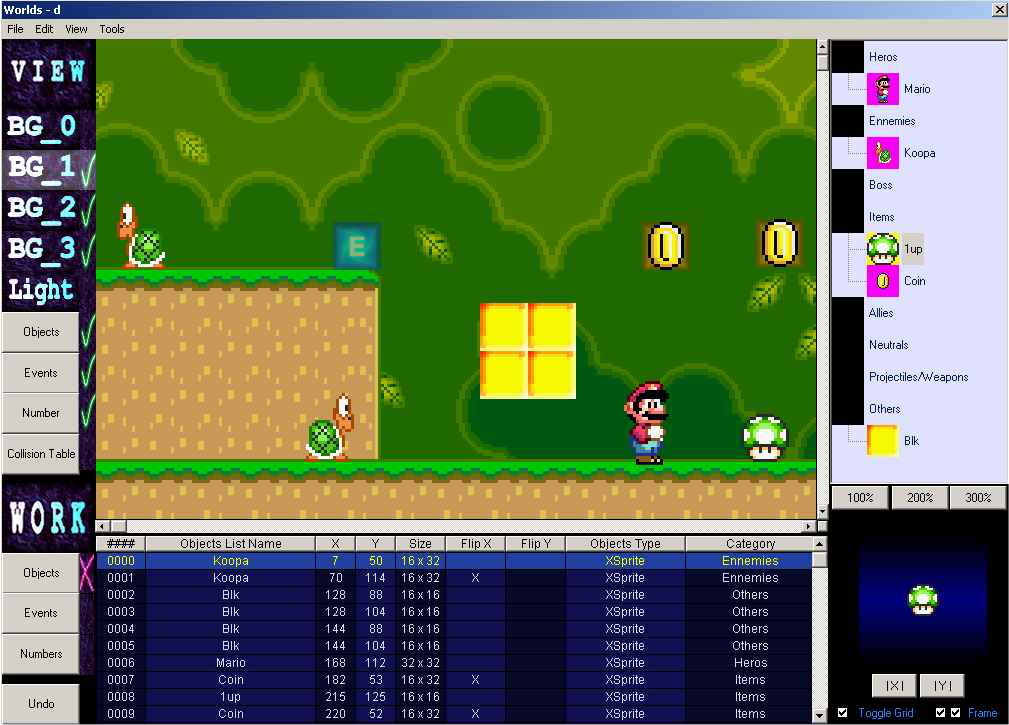Open the Tools menu

coord(112,29)
